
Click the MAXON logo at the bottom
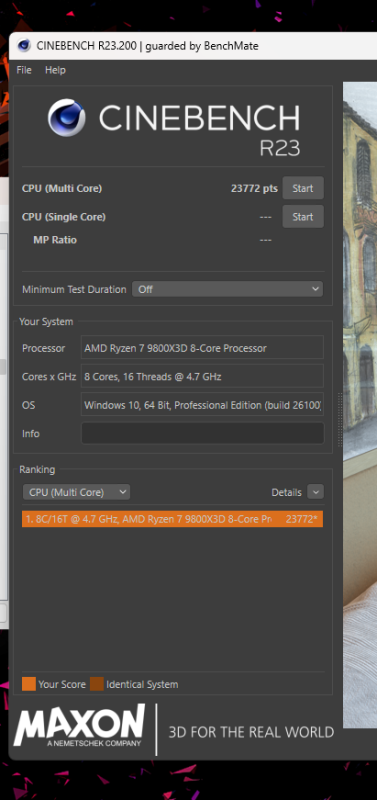click(x=79, y=727)
